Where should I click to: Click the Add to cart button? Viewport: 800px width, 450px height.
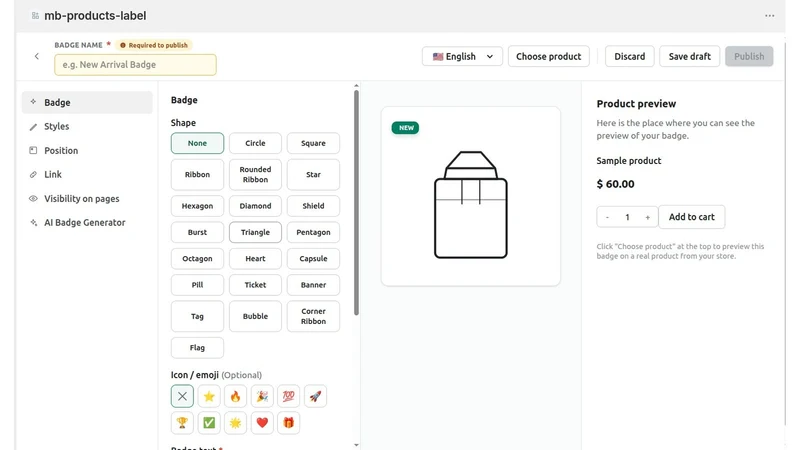point(692,217)
